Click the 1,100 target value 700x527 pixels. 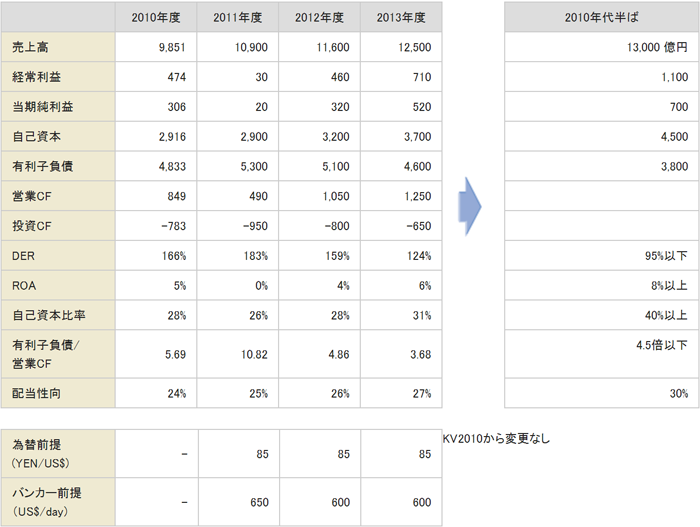tap(675, 77)
